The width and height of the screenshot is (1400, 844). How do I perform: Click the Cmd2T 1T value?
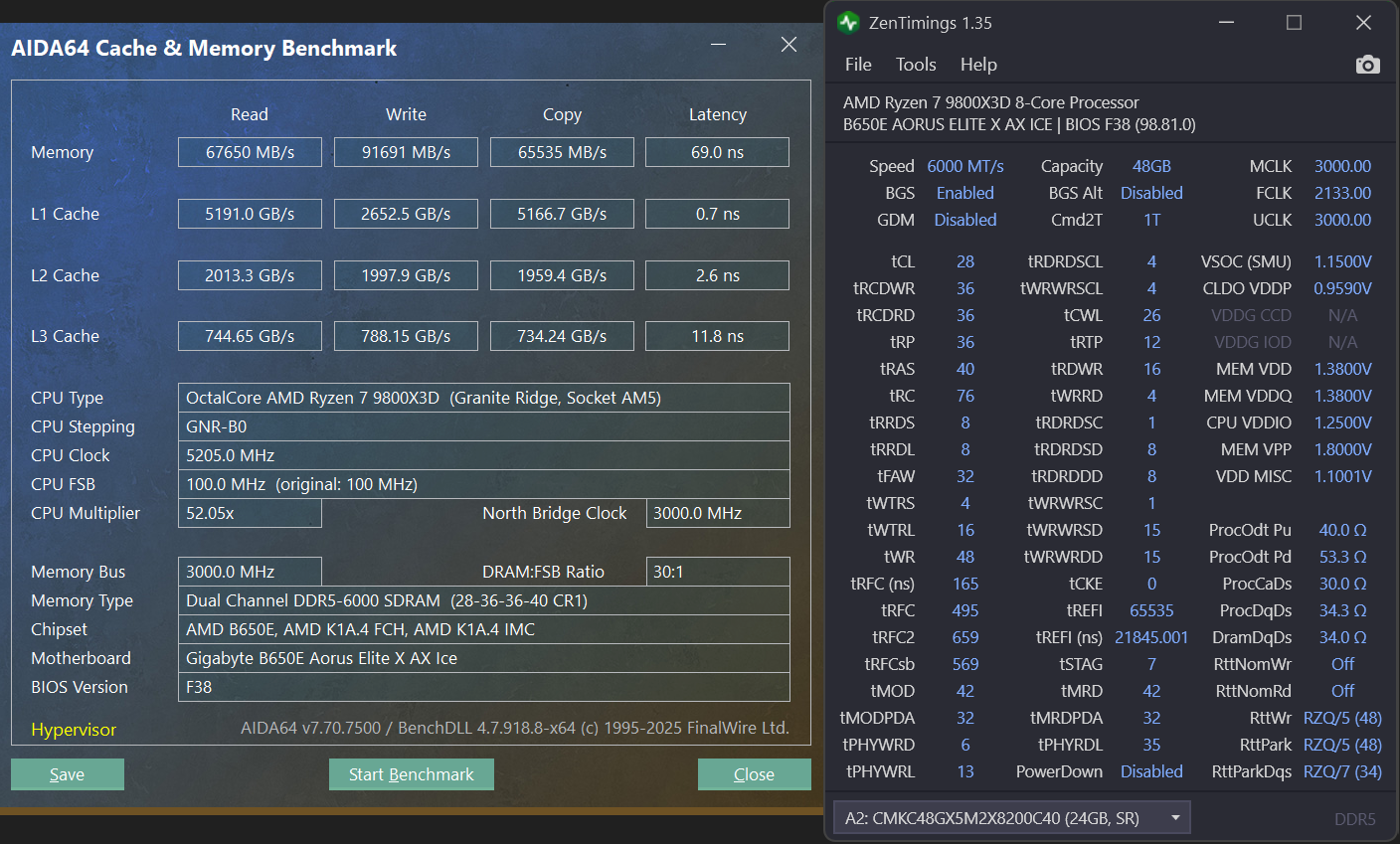click(x=1151, y=220)
